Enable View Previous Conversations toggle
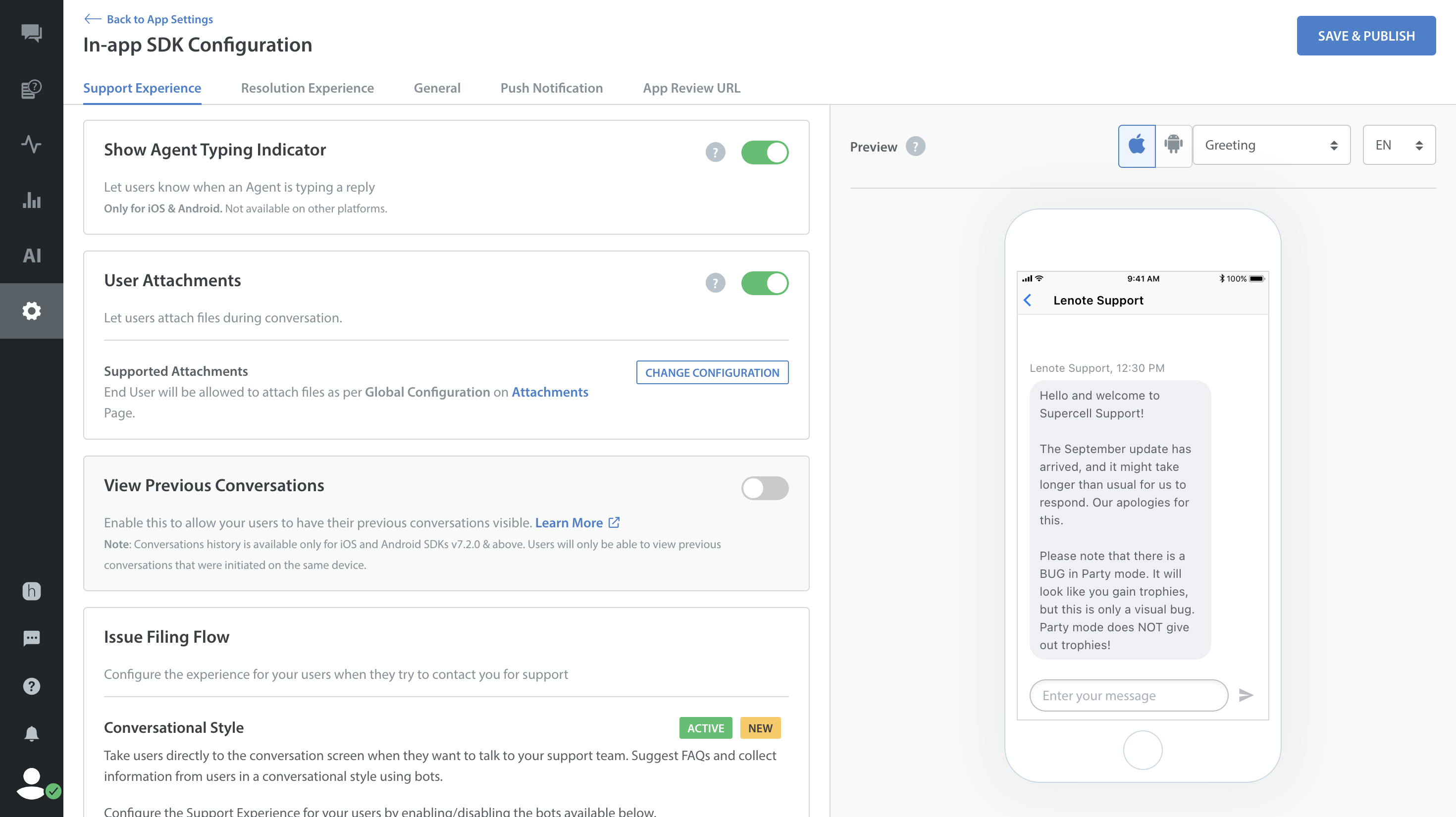 click(765, 488)
